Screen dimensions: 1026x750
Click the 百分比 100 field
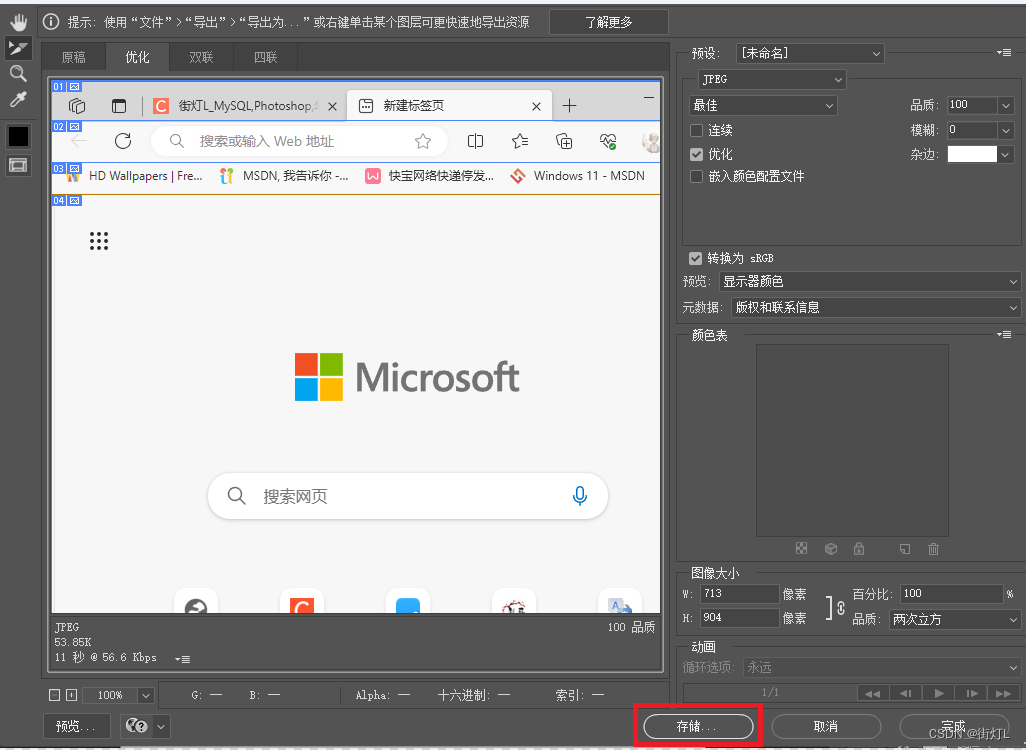[x=951, y=594]
